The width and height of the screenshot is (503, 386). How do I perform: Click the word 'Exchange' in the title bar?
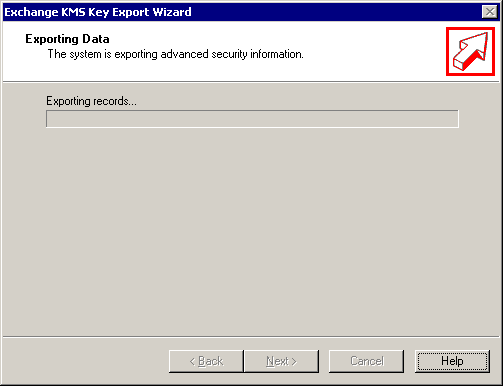pyautogui.click(x=31, y=12)
